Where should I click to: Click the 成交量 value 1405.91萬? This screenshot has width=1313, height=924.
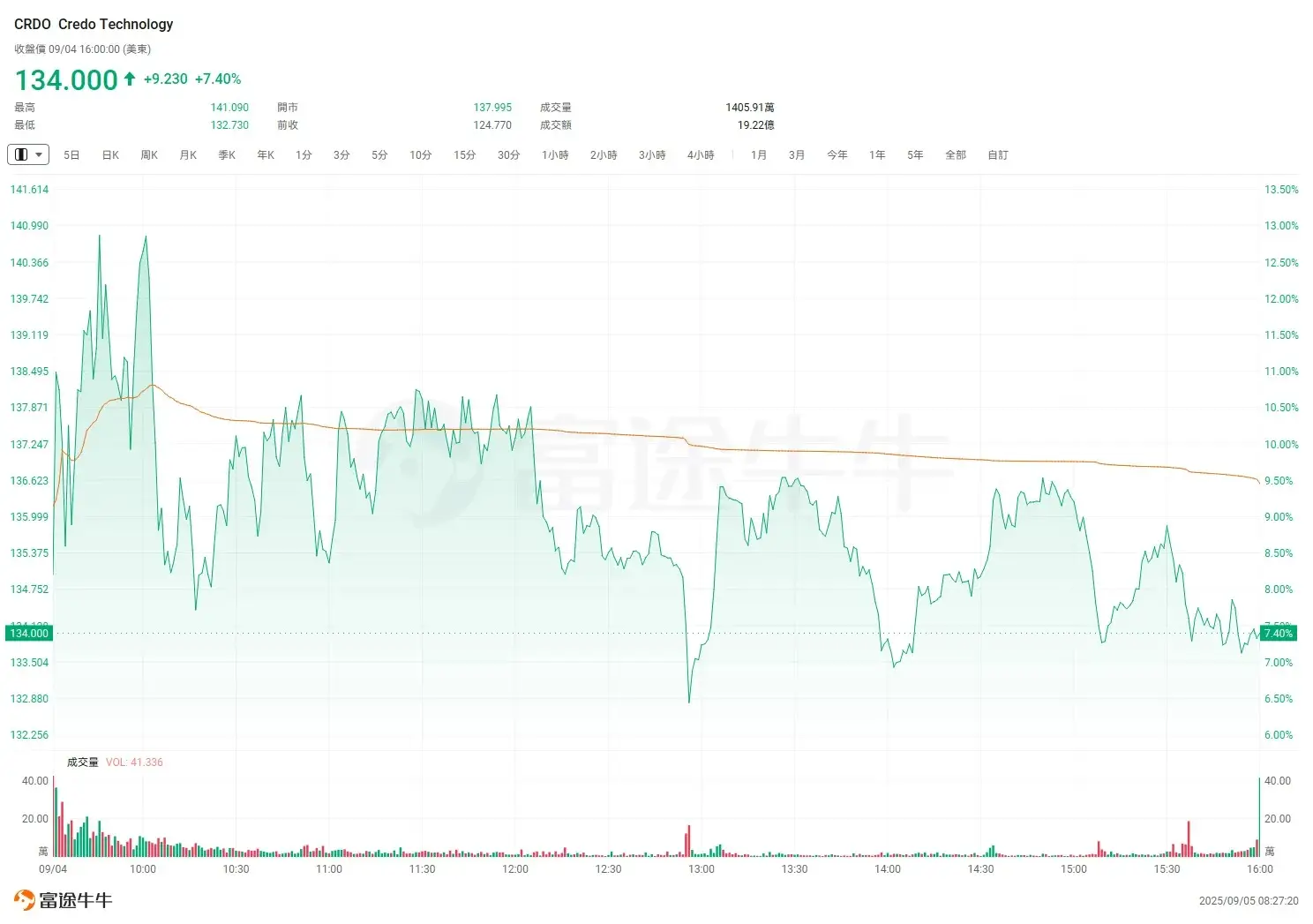[x=750, y=108]
